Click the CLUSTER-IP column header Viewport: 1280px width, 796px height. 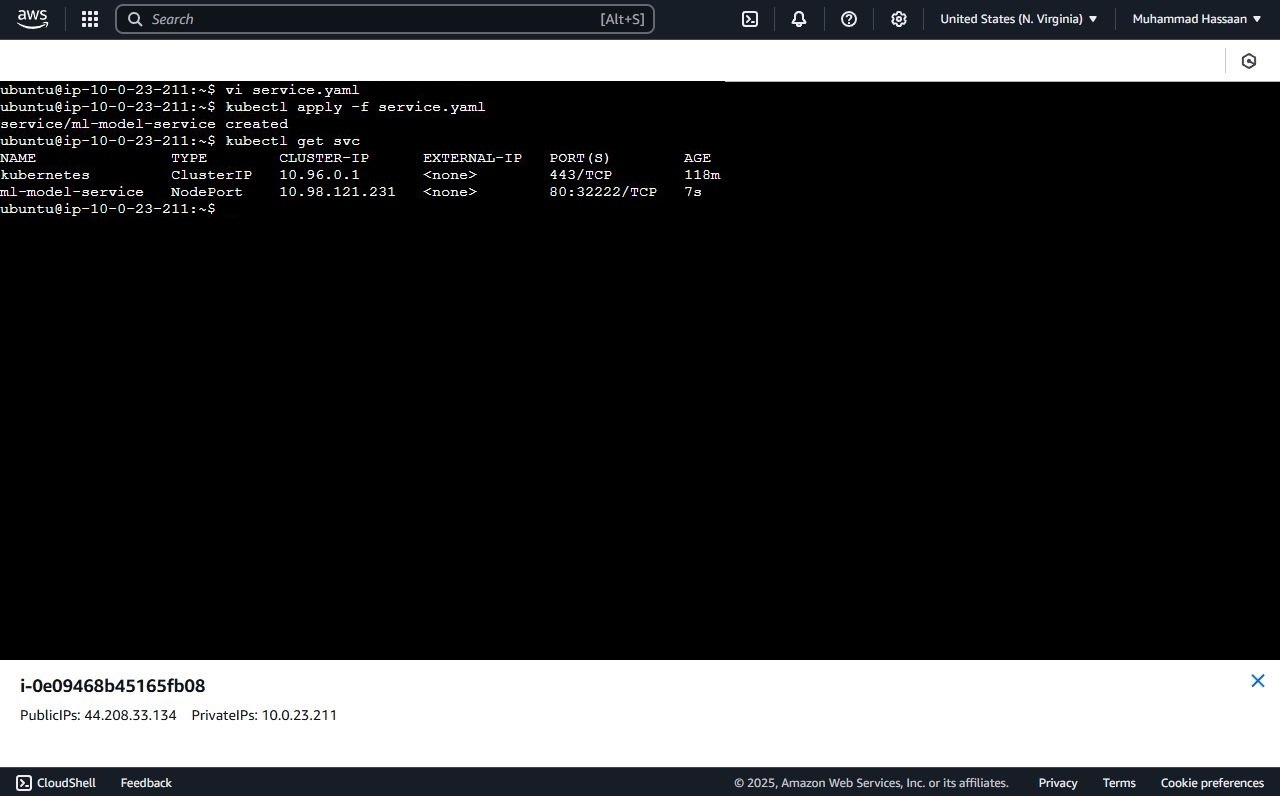tap(324, 158)
